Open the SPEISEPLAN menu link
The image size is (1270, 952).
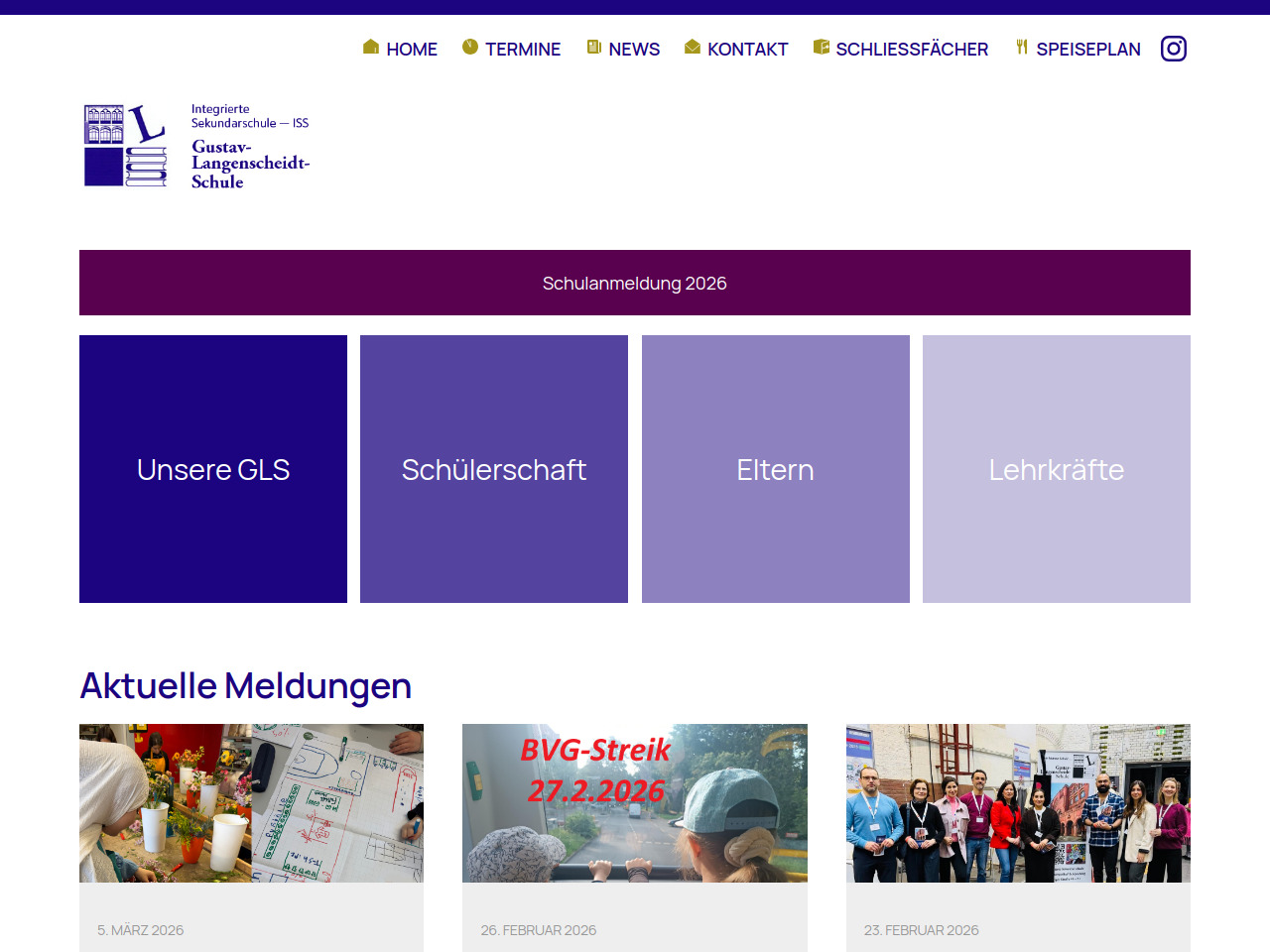(x=1087, y=50)
